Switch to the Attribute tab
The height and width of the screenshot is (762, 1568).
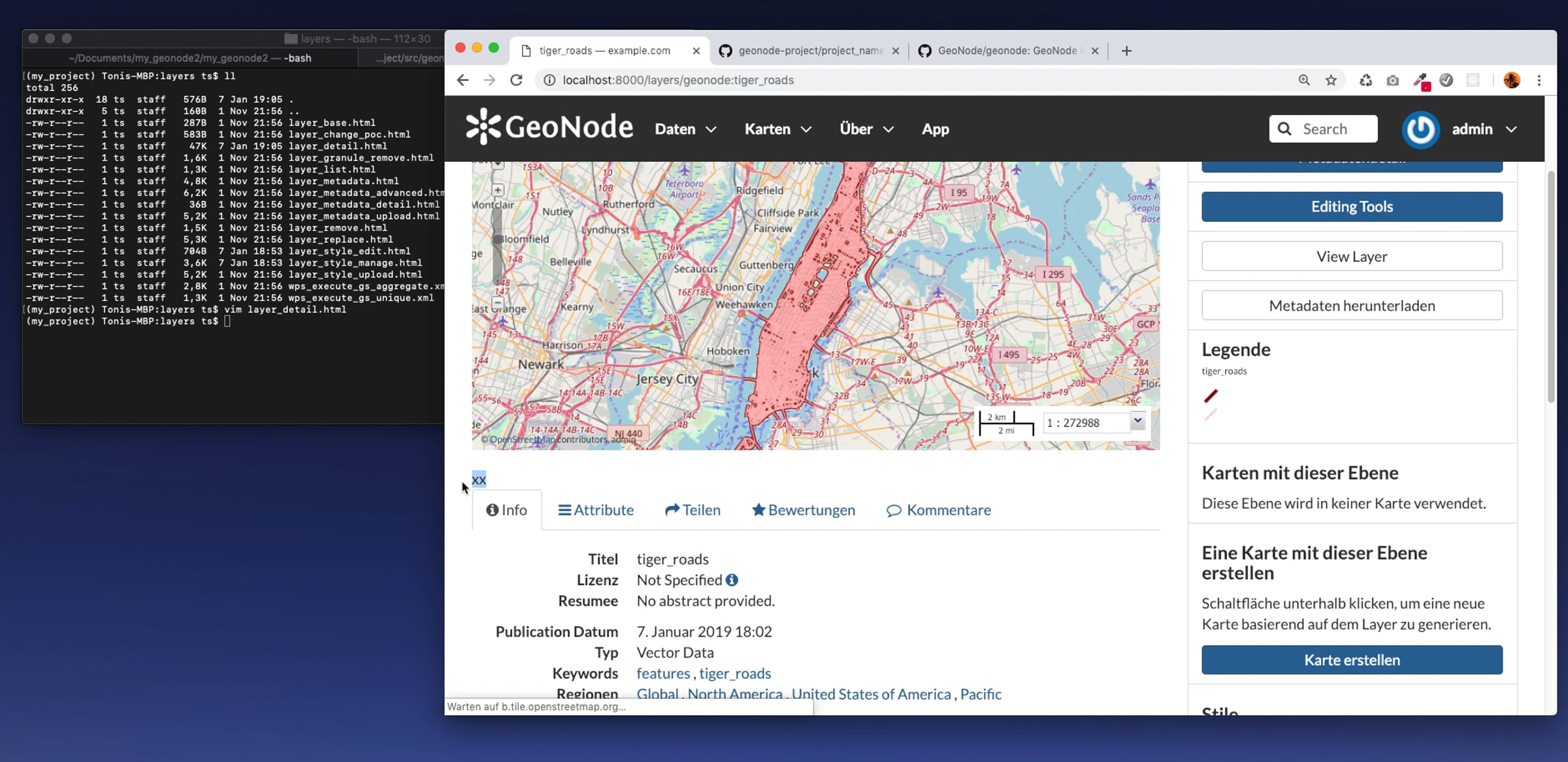(x=596, y=510)
